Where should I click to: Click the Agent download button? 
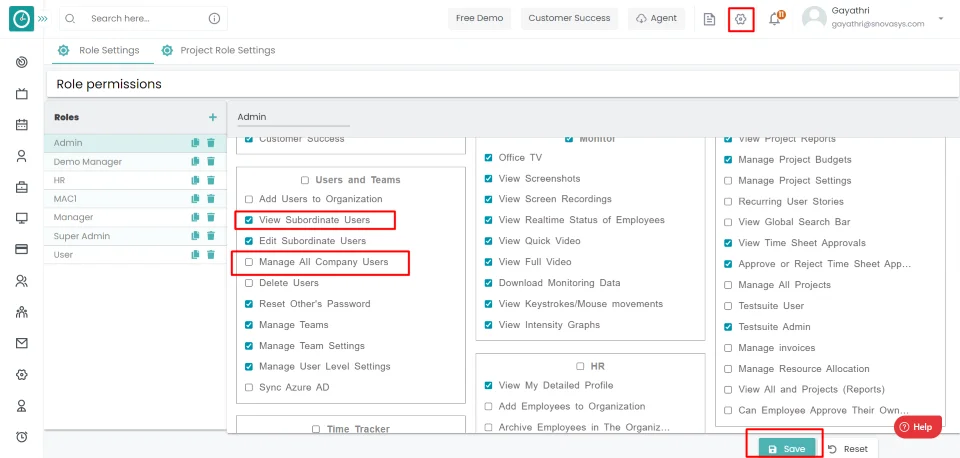656,18
